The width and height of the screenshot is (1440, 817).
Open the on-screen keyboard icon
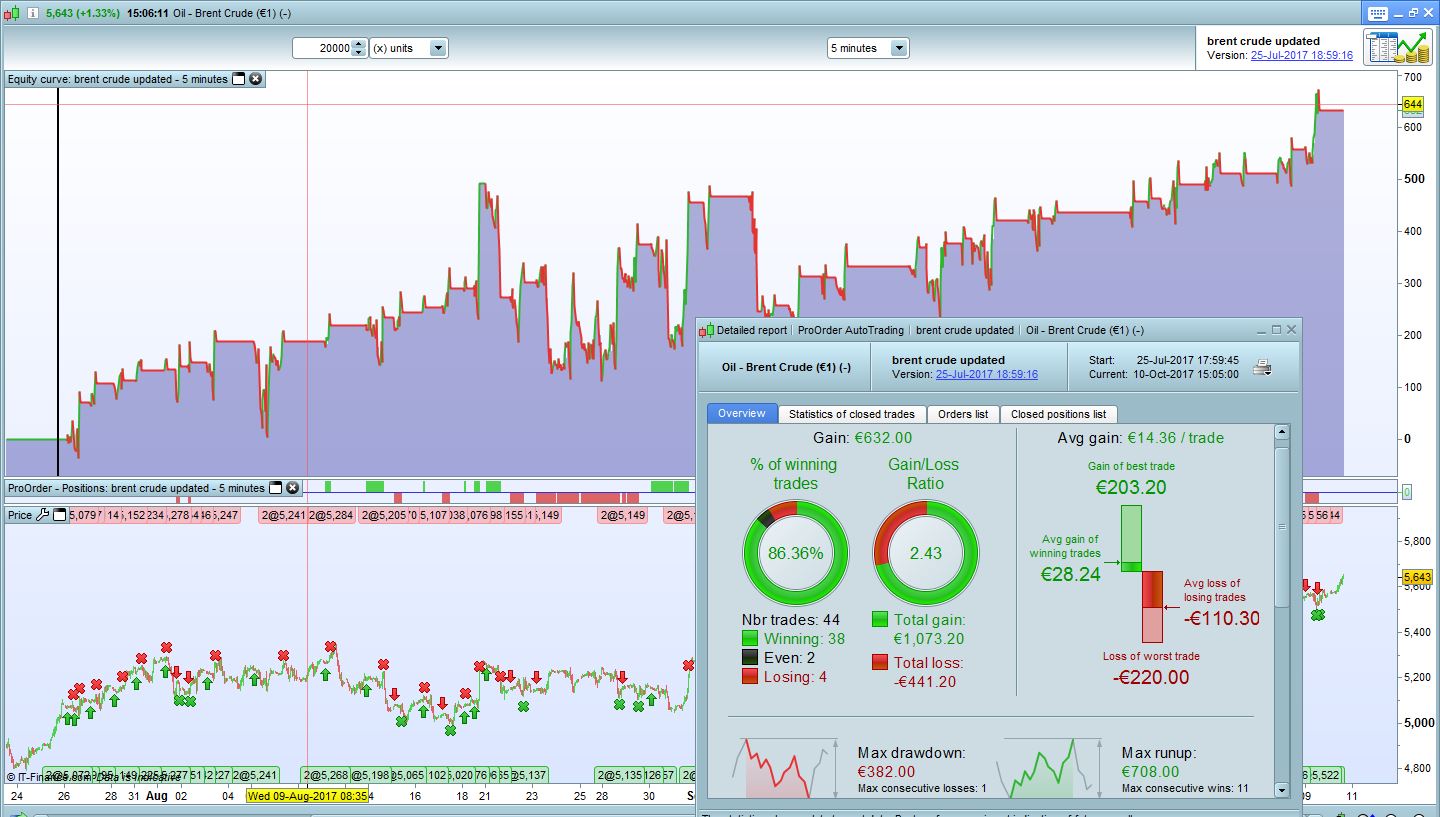click(1377, 13)
